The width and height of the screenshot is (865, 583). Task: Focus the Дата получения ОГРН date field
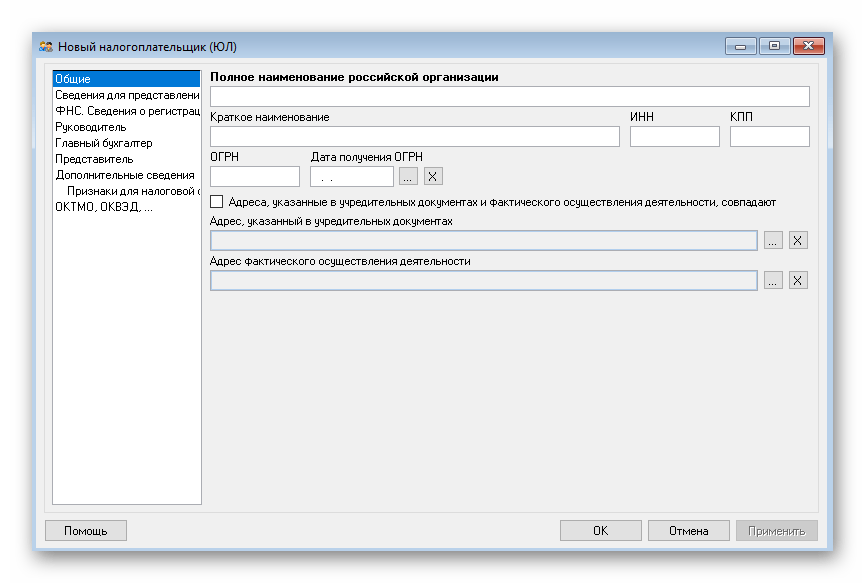coord(352,176)
